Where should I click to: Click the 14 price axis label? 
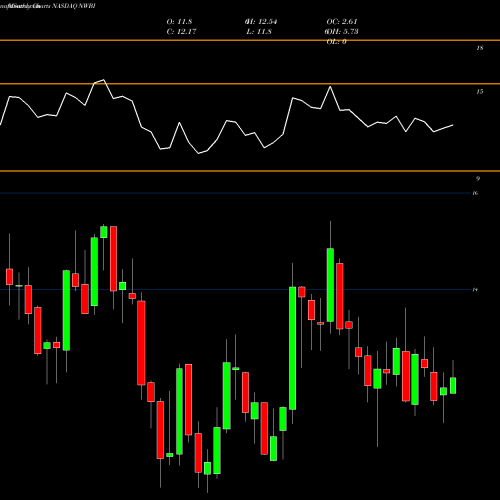click(475, 290)
